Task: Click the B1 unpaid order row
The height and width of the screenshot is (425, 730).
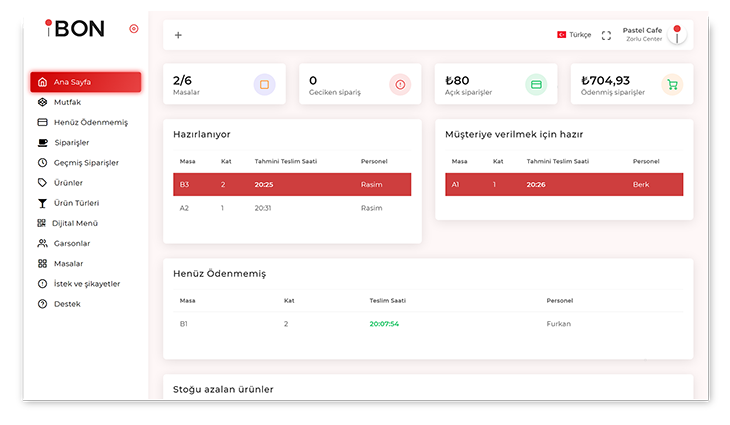Action: [x=427, y=324]
